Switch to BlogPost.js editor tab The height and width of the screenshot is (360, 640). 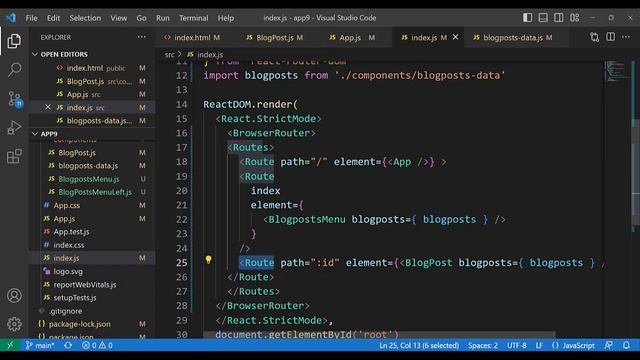(x=275, y=38)
